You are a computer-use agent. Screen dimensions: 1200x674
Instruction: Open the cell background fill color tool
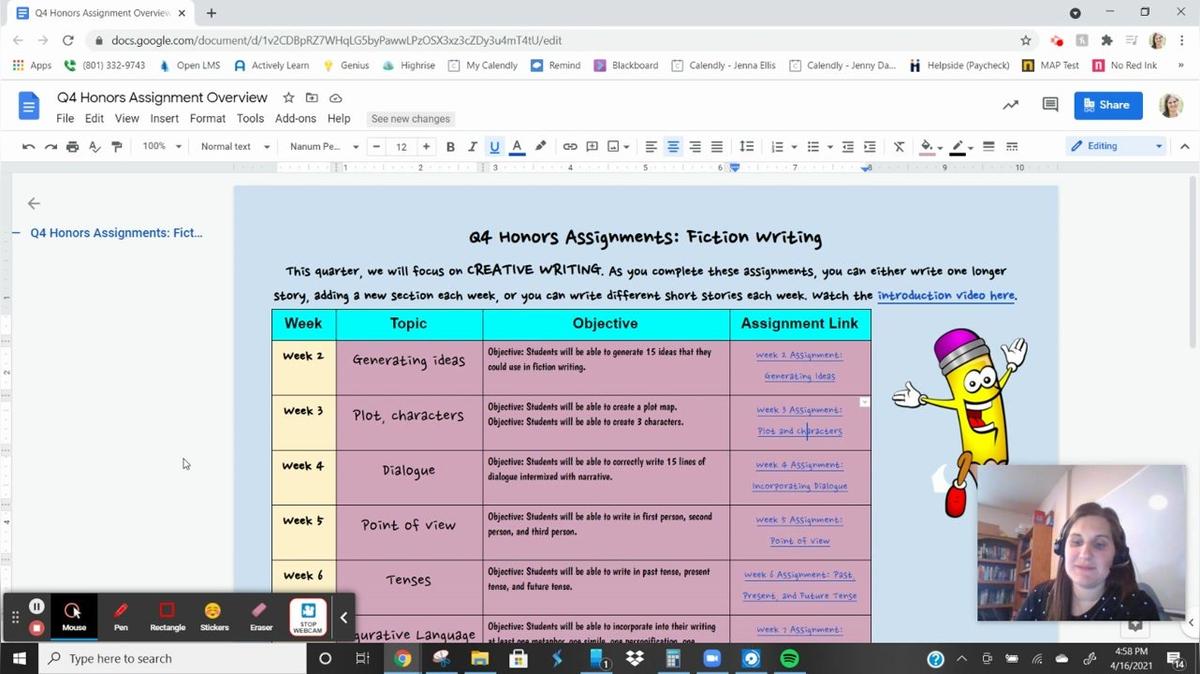click(x=930, y=146)
